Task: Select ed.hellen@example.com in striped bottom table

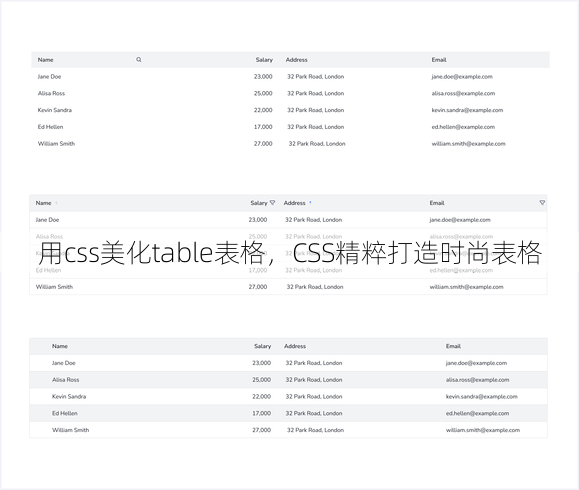Action: click(x=477, y=413)
